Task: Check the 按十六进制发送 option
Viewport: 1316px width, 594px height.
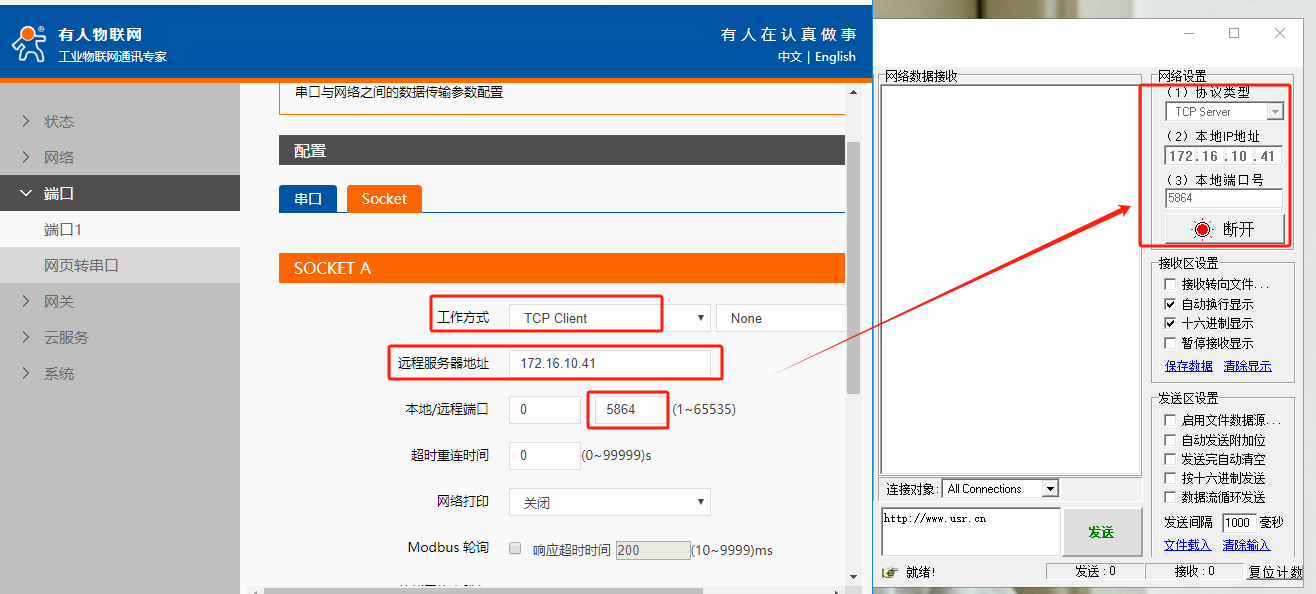Action: (1170, 478)
